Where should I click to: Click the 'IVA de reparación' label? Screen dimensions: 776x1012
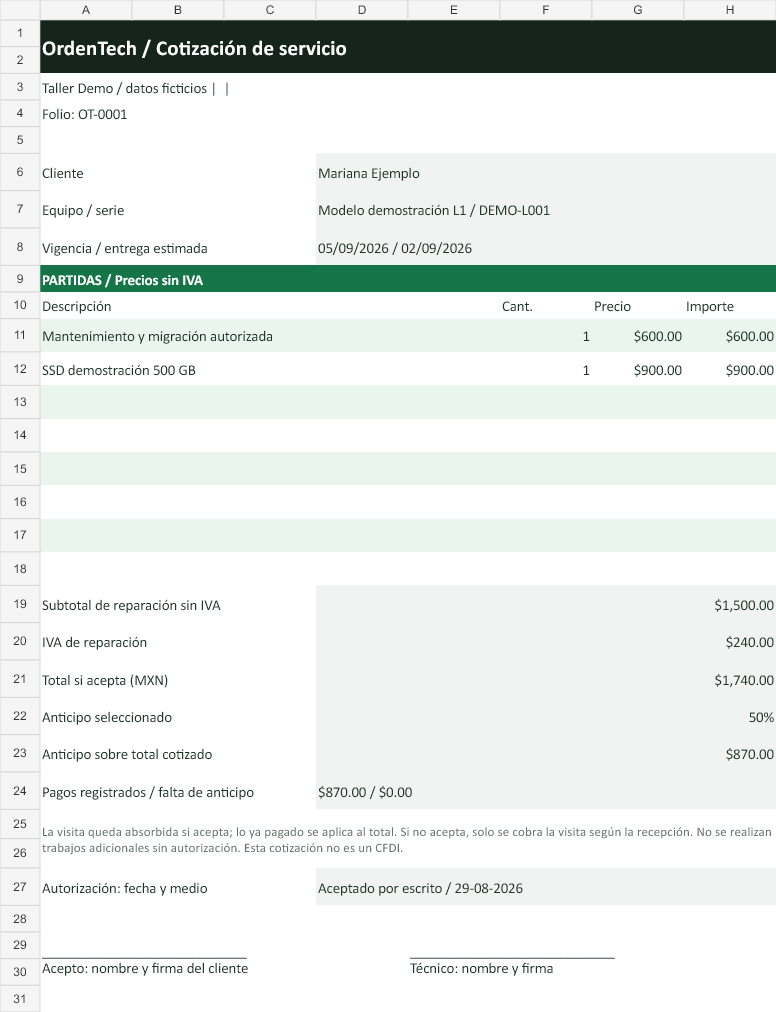coord(94,642)
